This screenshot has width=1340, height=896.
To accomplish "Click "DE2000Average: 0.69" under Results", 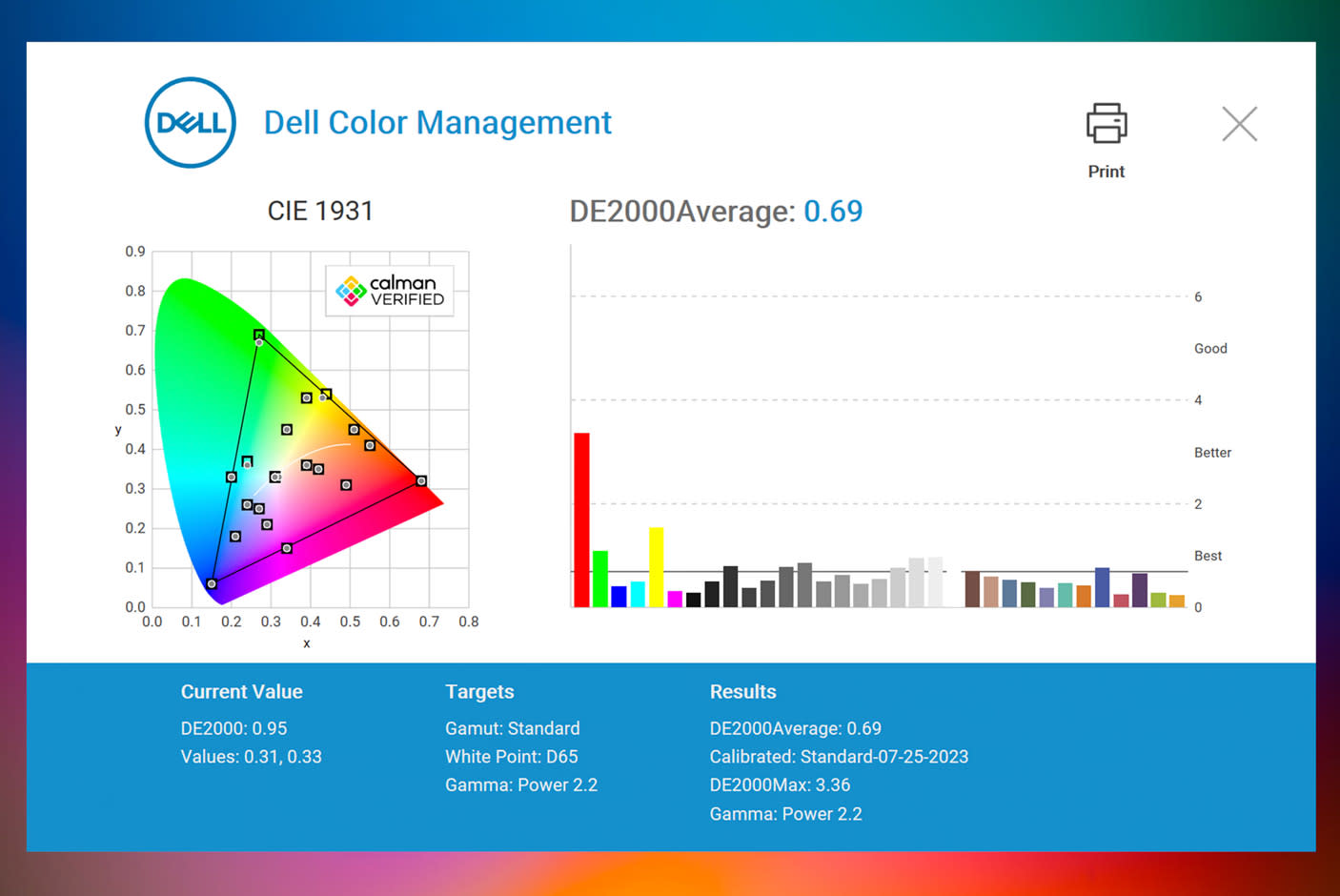I will tap(795, 728).
